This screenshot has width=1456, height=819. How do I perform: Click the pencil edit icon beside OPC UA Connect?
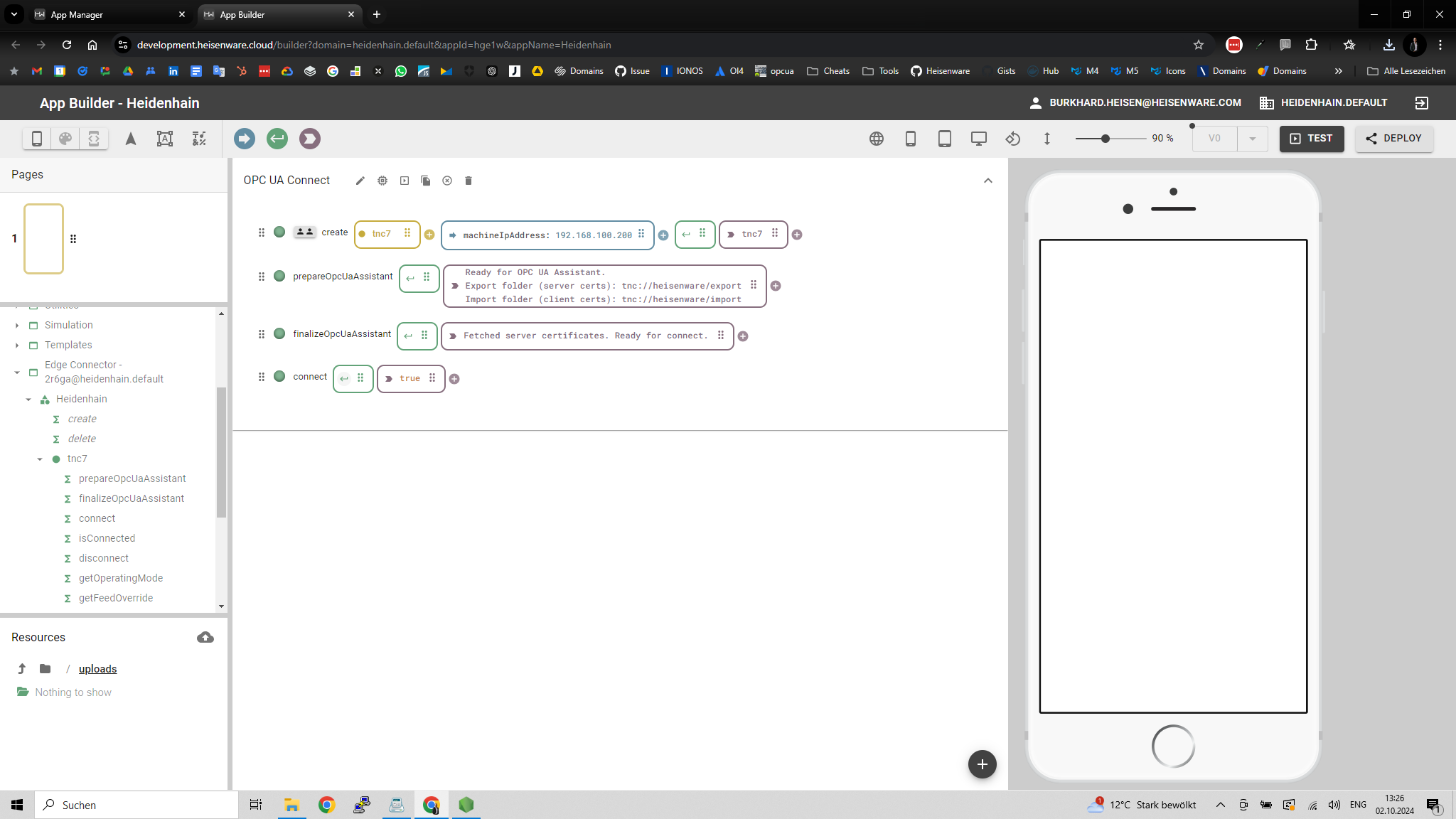360,181
